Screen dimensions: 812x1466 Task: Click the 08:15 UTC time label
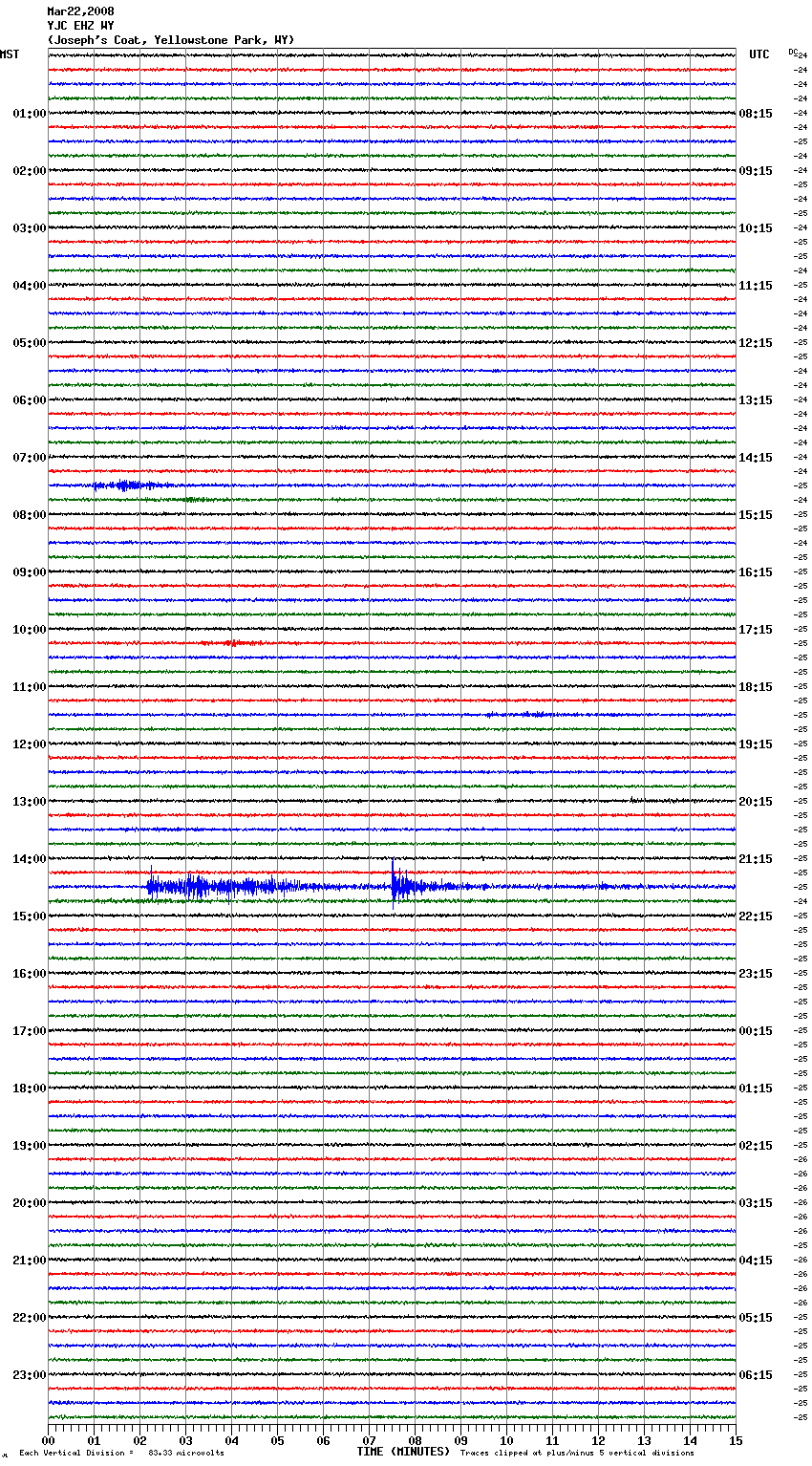(756, 114)
